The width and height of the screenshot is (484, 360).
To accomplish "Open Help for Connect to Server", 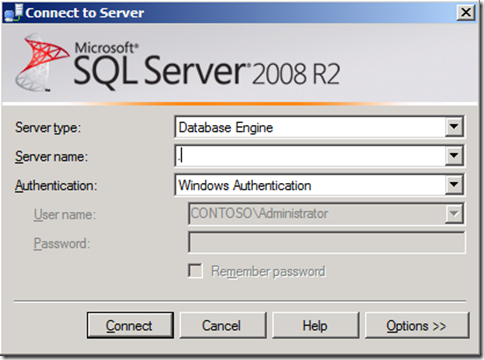I will point(315,325).
